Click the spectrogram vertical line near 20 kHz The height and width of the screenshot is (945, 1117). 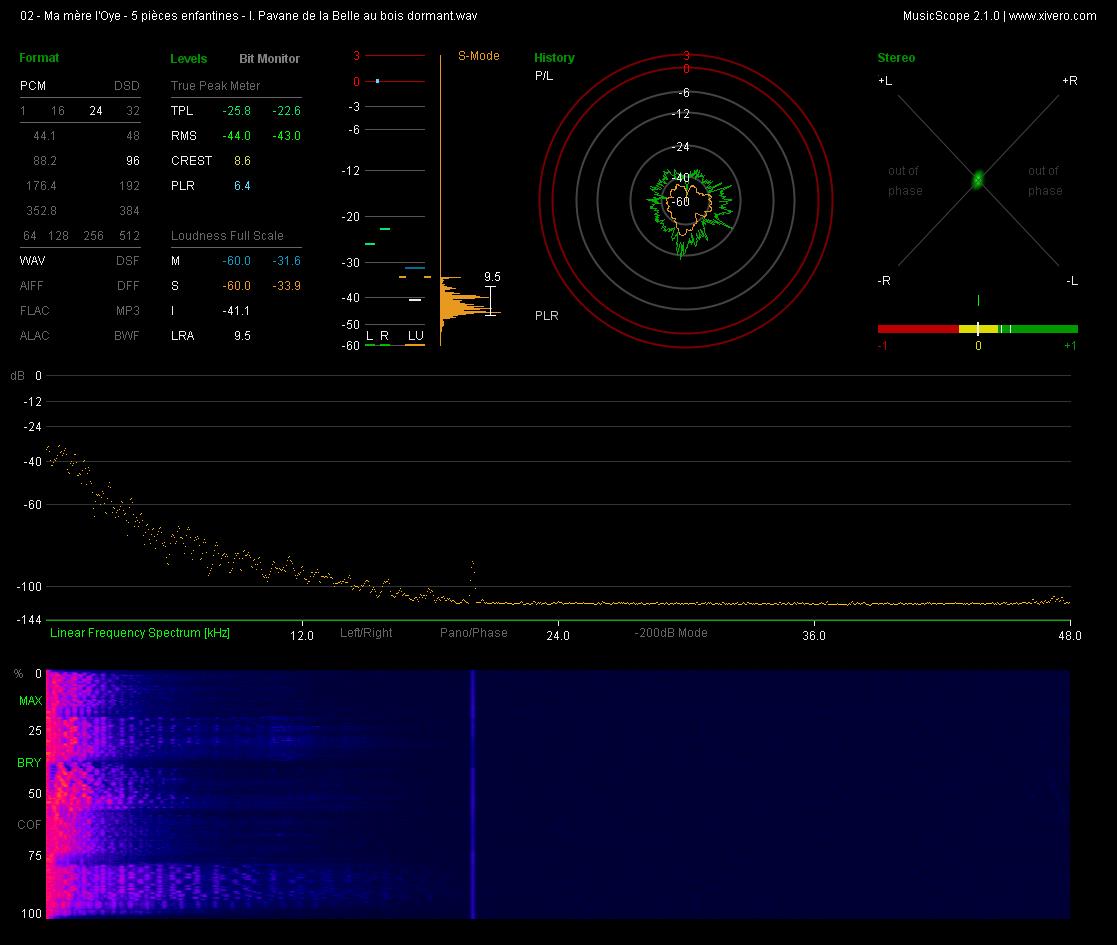click(x=472, y=794)
